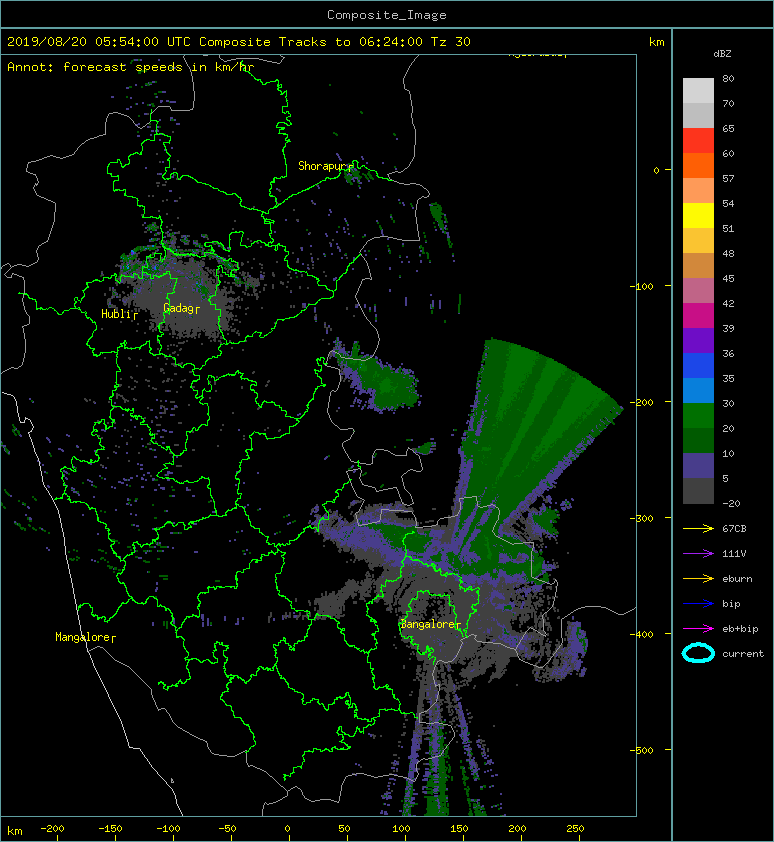Click the Bangalore city label
The width and height of the screenshot is (774, 842).
(431, 624)
